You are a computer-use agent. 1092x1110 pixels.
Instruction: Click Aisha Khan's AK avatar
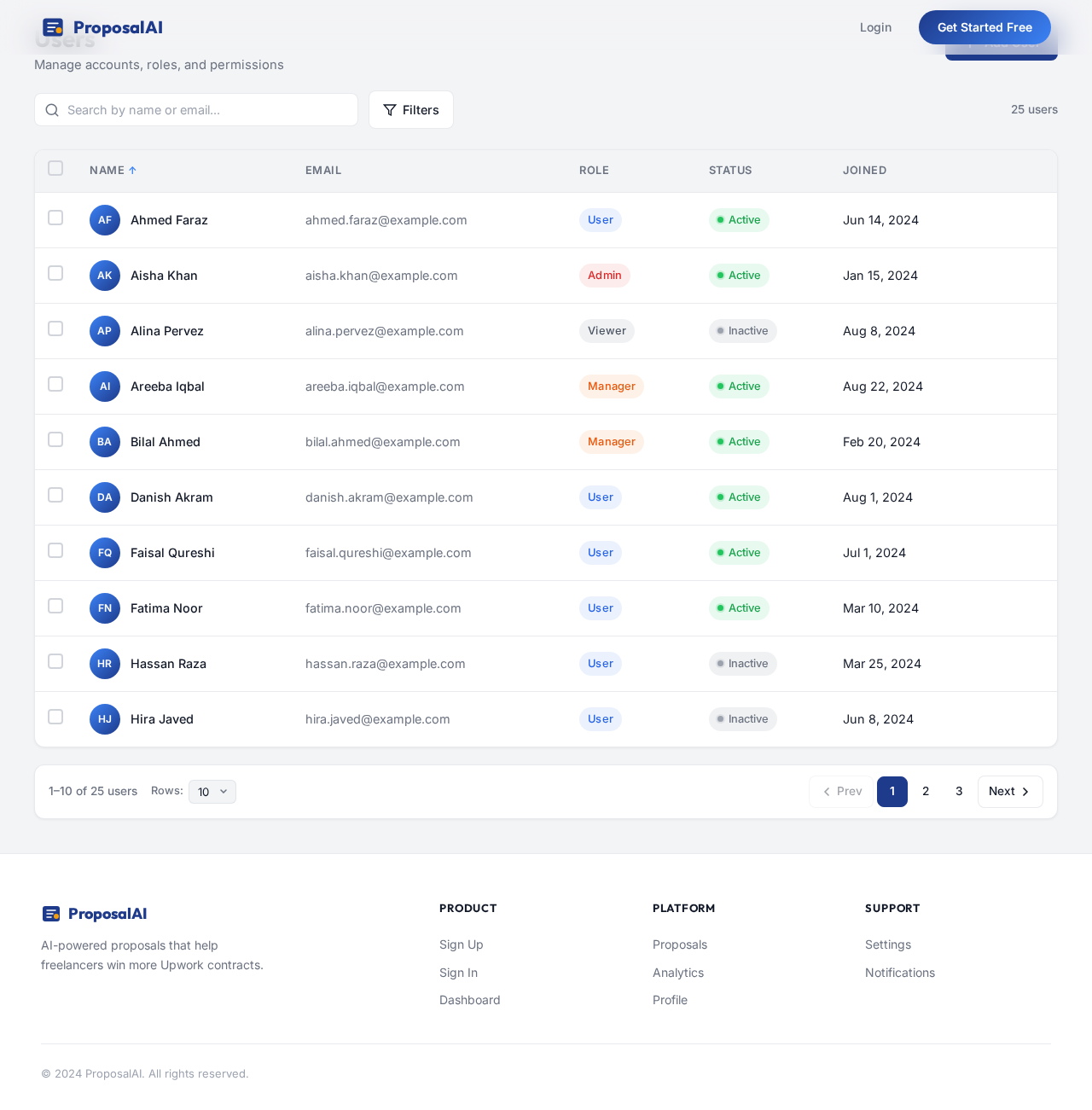click(105, 276)
